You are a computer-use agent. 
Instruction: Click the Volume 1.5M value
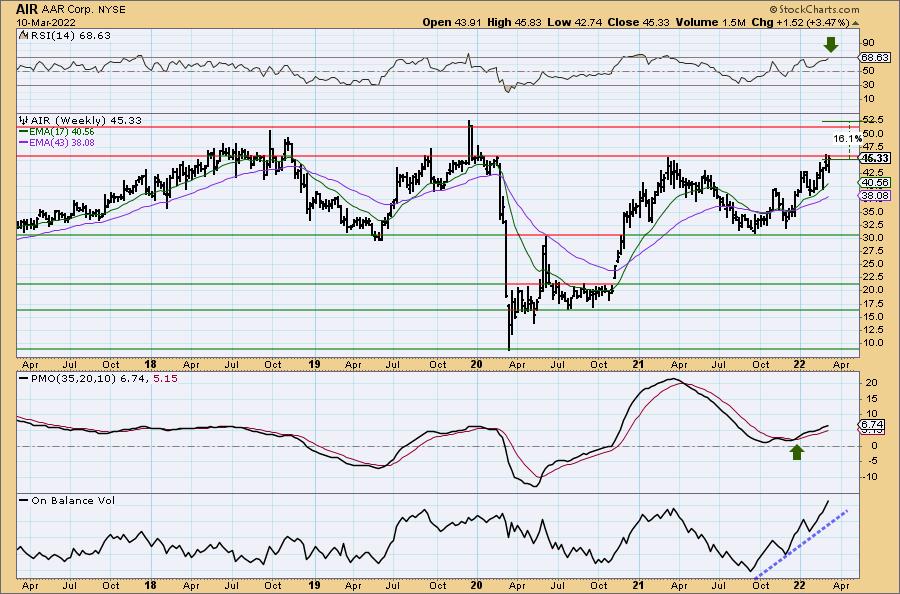(711, 22)
